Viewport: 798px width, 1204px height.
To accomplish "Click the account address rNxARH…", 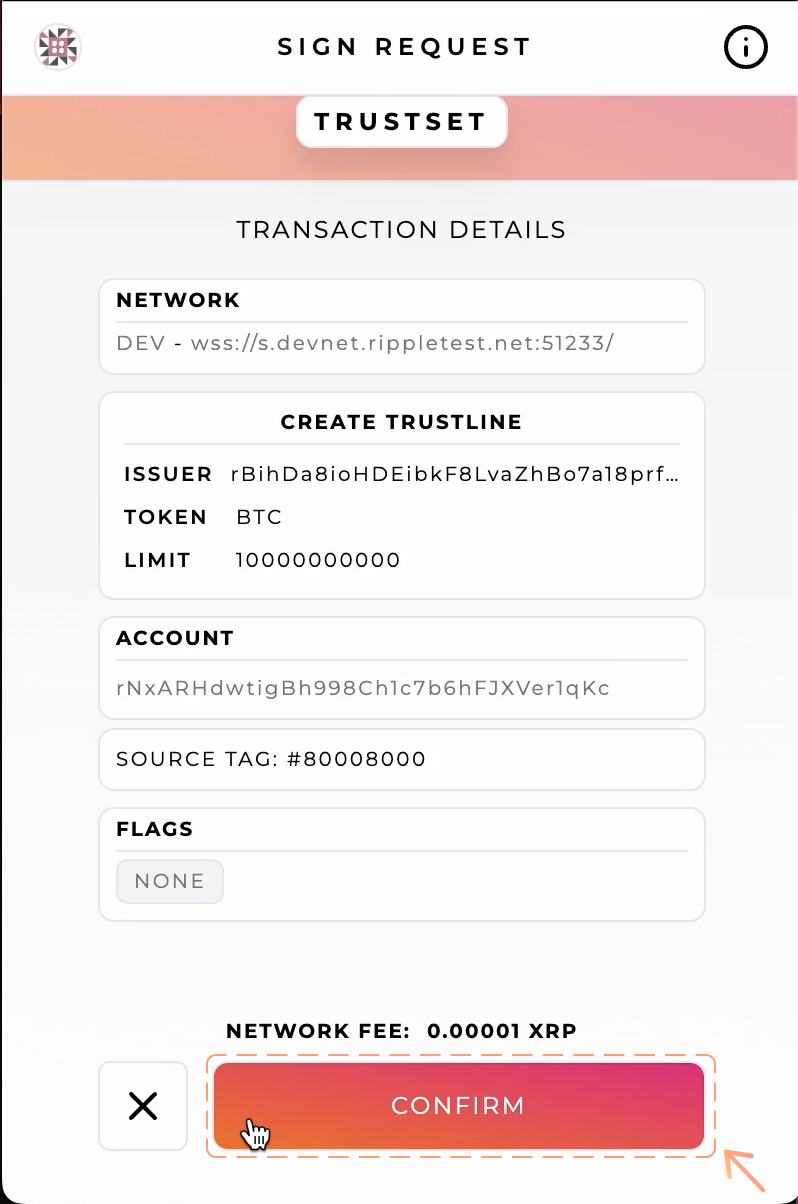I will [x=363, y=688].
